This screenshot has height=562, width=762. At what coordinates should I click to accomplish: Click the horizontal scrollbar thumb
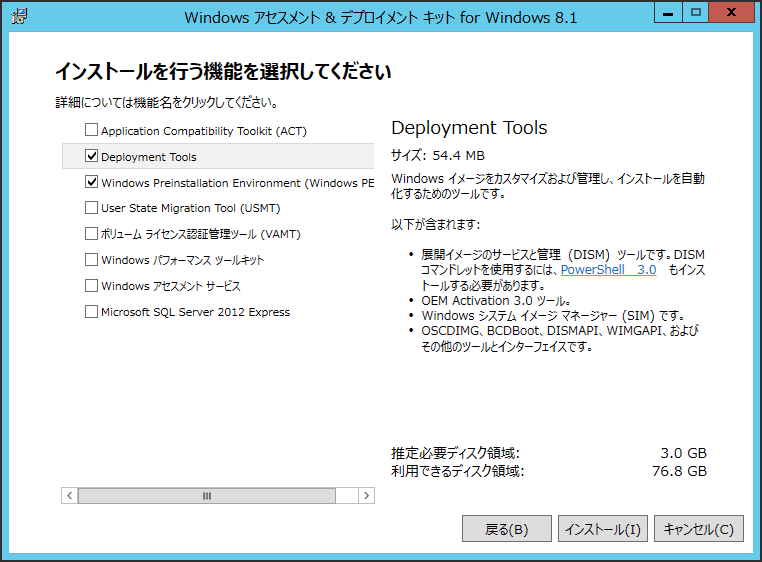point(207,495)
